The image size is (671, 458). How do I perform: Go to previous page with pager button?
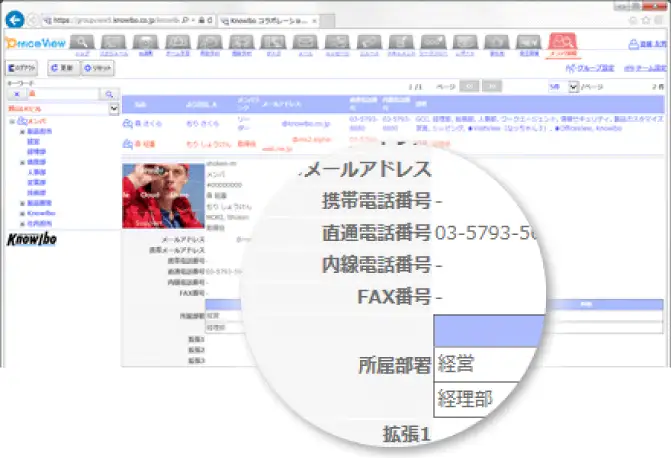(469, 86)
